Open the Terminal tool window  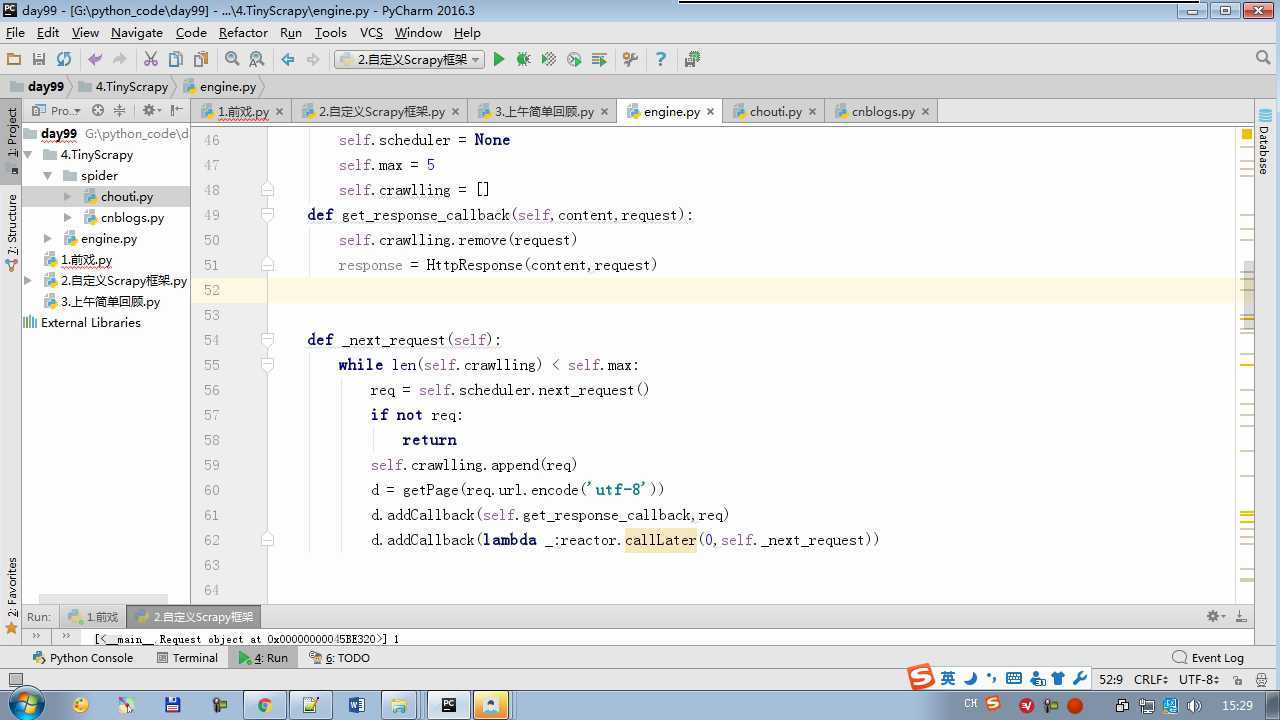pyautogui.click(x=187, y=658)
